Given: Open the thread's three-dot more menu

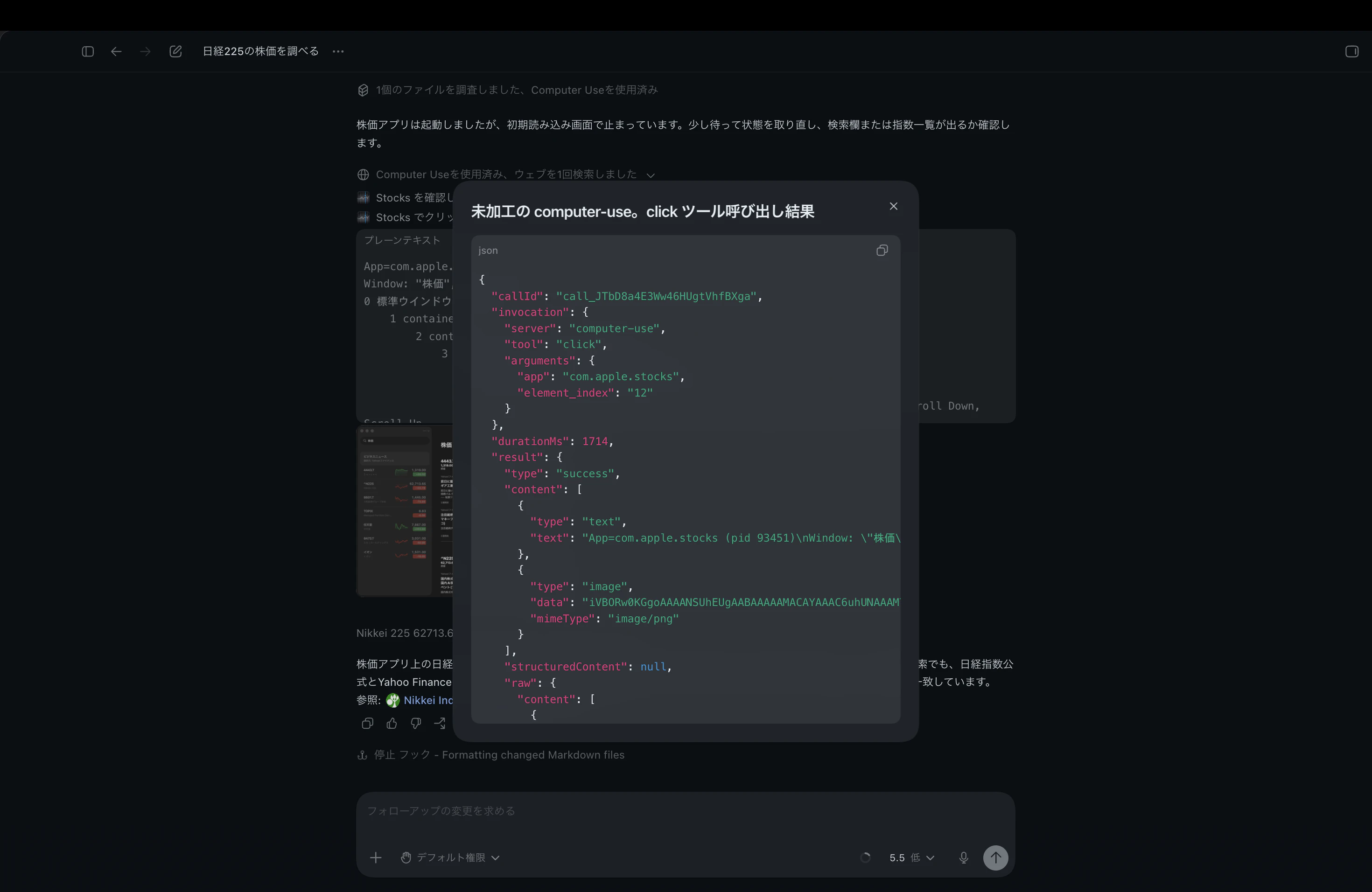Looking at the screenshot, I should (x=338, y=51).
